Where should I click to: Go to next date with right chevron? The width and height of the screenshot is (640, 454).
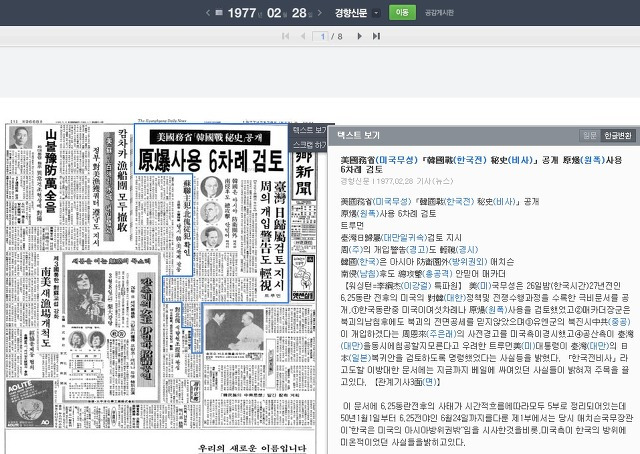pyautogui.click(x=320, y=13)
